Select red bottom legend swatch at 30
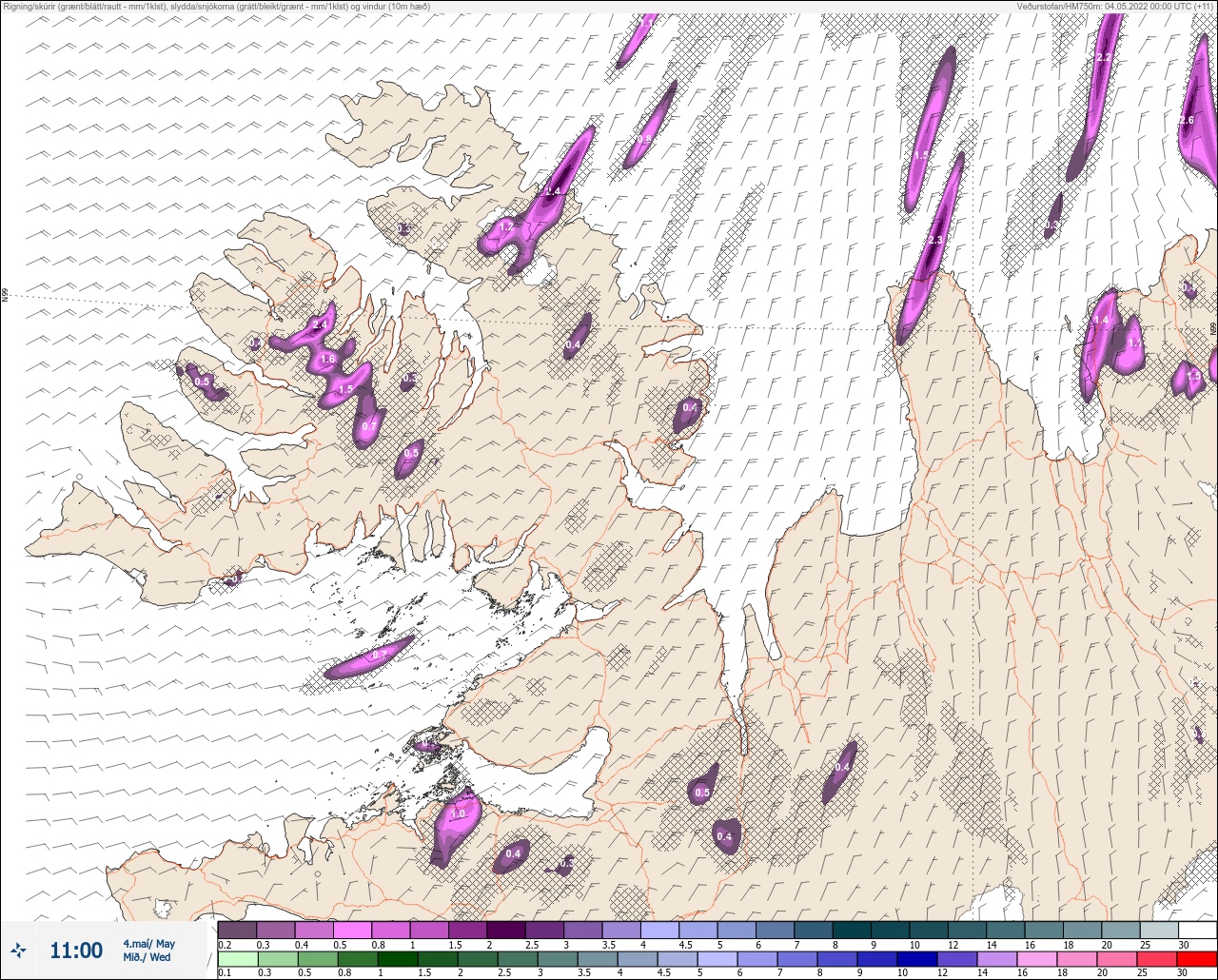 pyautogui.click(x=1197, y=958)
